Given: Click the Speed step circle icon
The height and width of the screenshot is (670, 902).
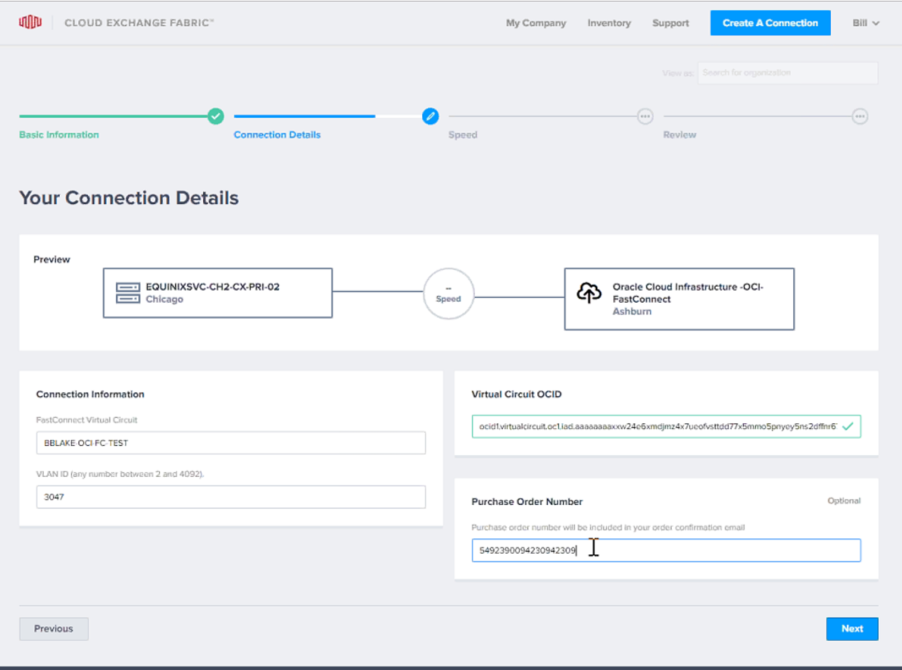Looking at the screenshot, I should coord(645,116).
